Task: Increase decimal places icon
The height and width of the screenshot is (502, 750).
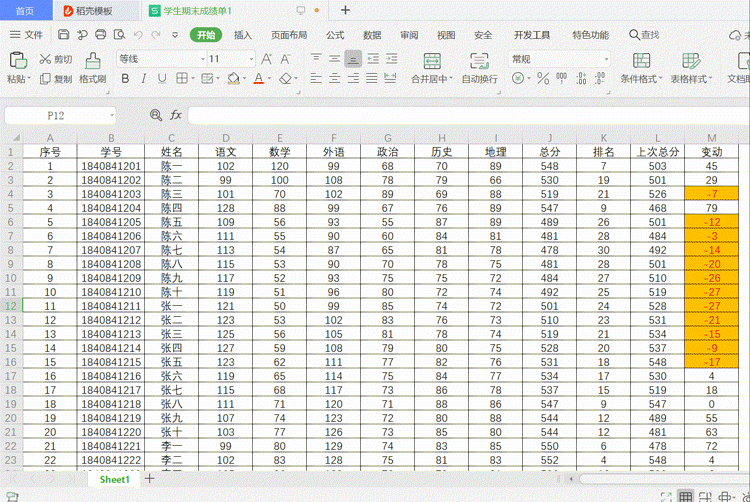Action: 581,78
